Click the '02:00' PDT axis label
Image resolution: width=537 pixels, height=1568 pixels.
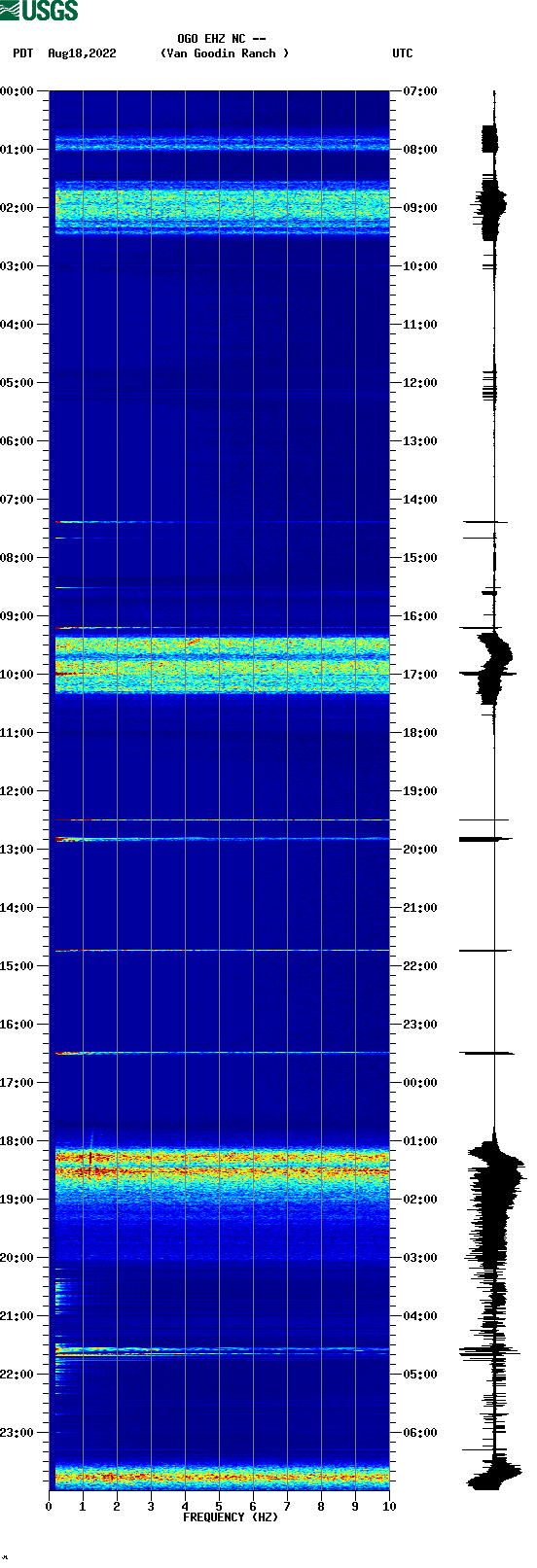click(18, 208)
